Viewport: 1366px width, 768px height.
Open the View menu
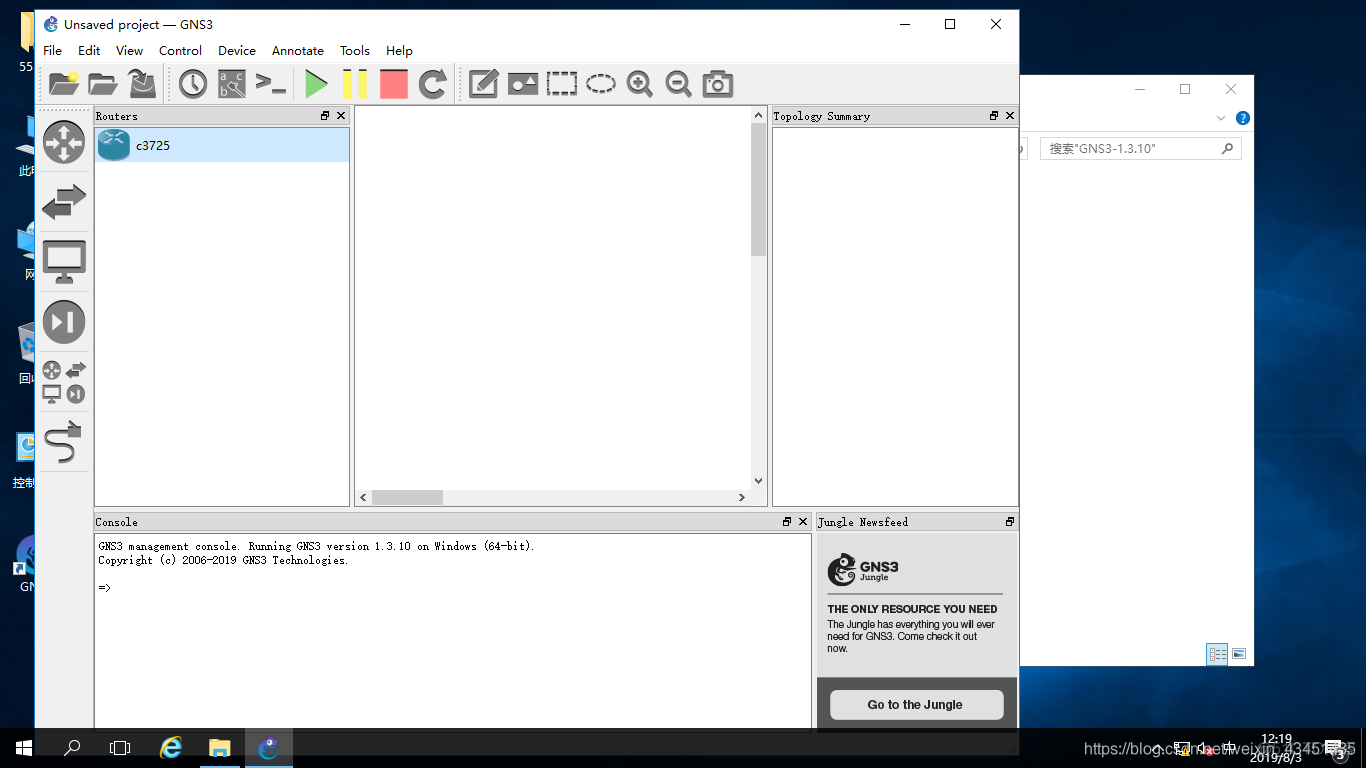(x=129, y=50)
